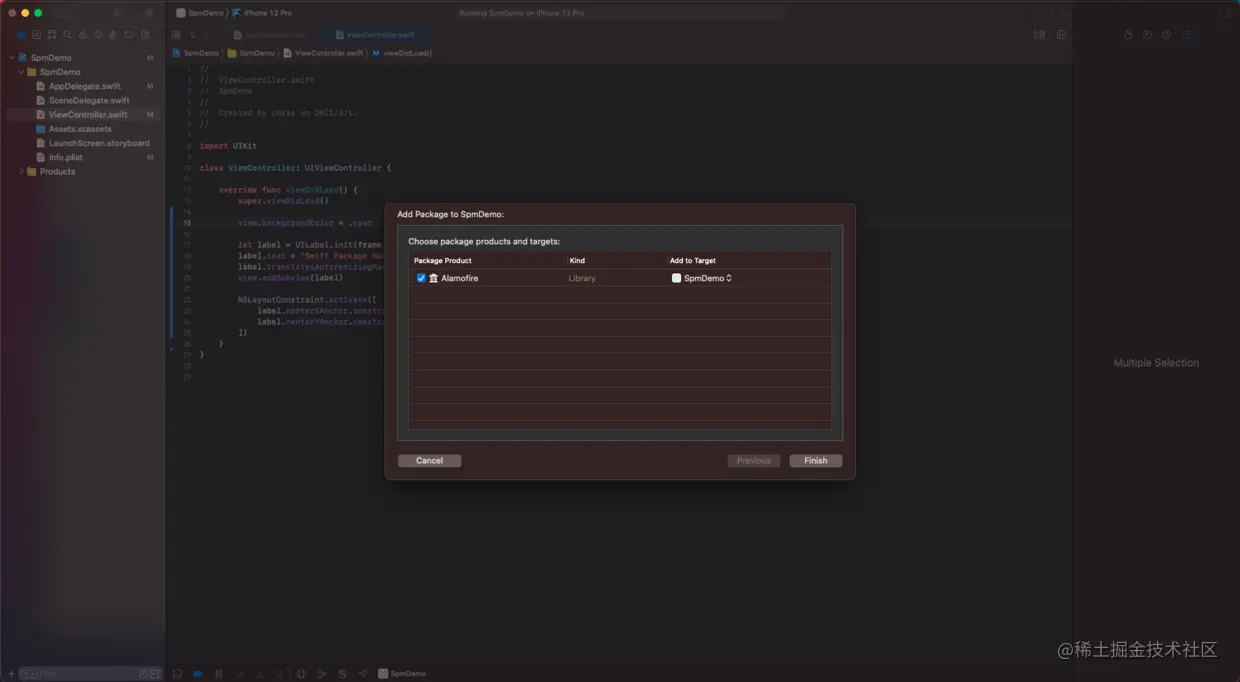Toggle the SpmDemo target checkbox
Screen dimensions: 1240x682
point(677,278)
